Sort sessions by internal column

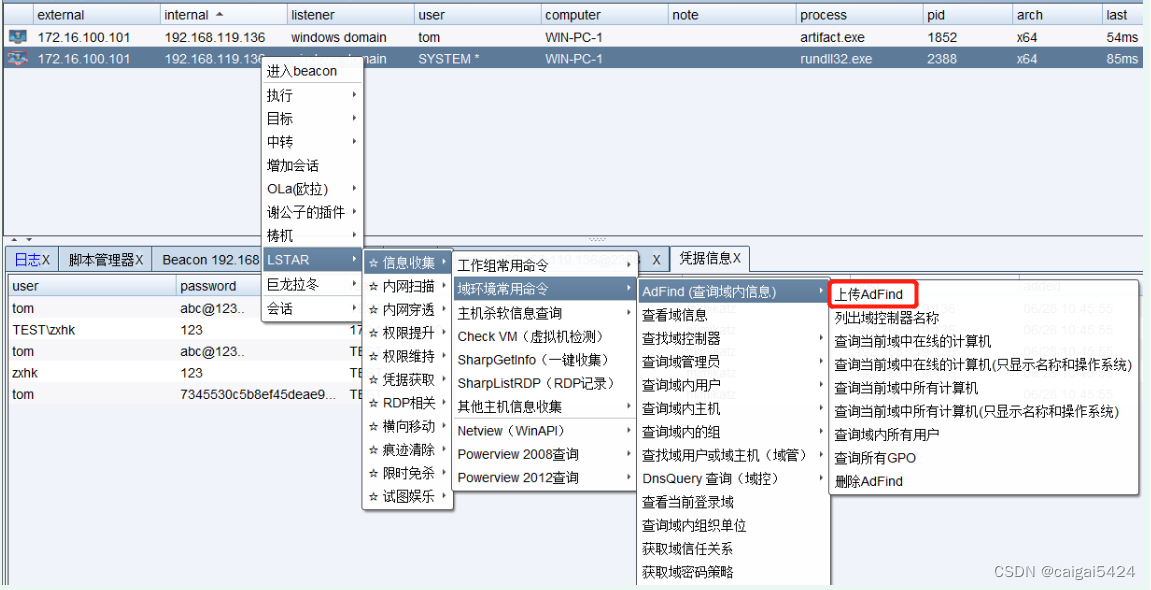223,15
